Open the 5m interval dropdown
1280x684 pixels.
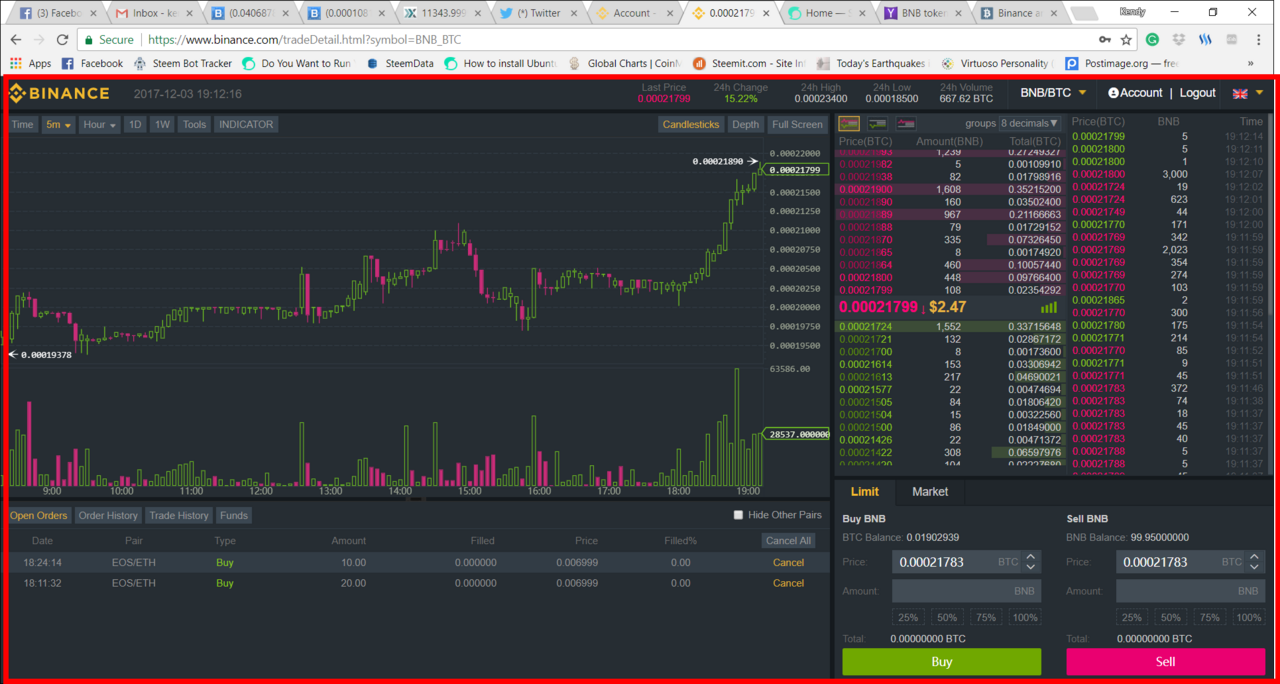click(58, 124)
